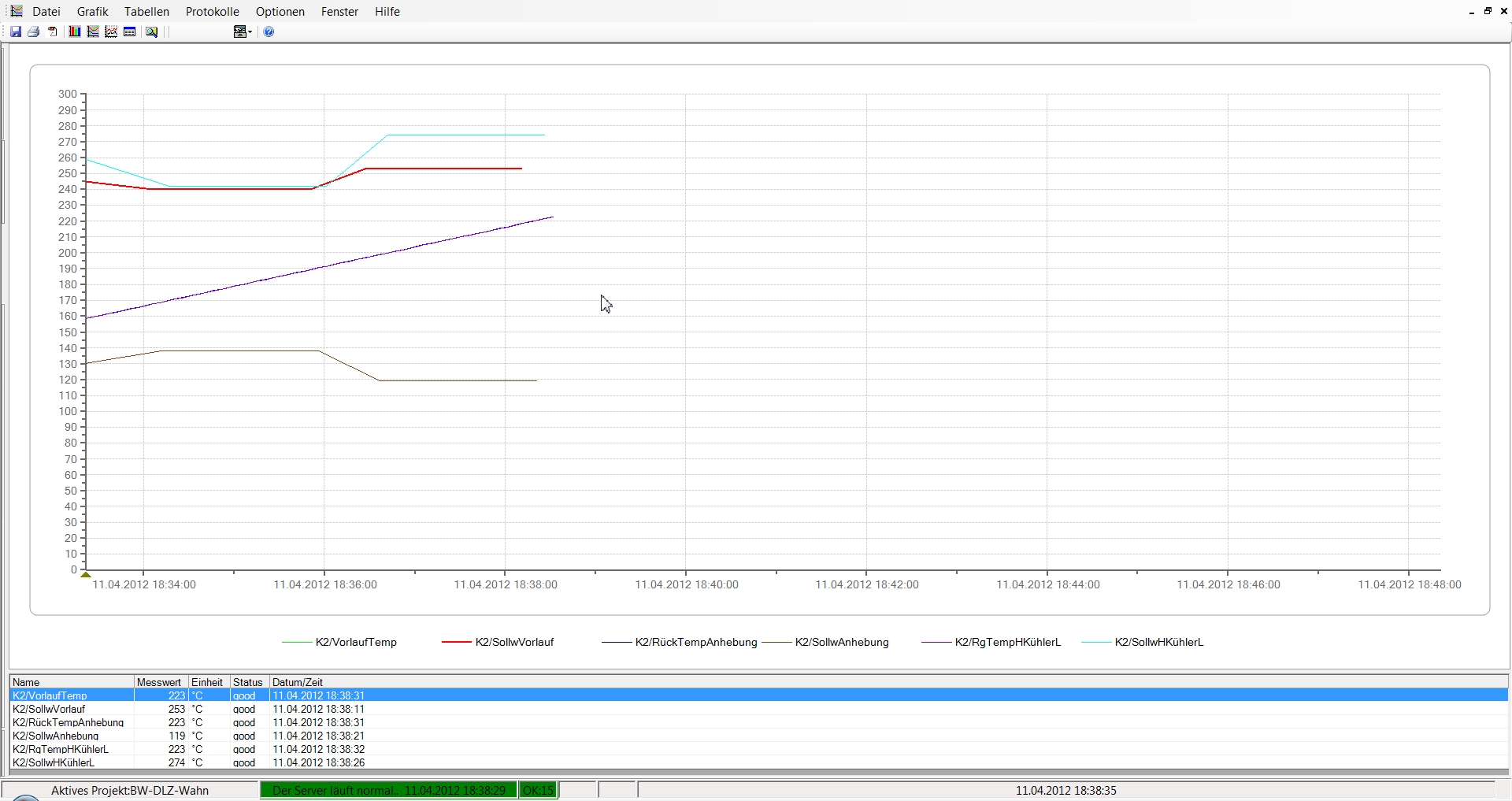Image resolution: width=1512 pixels, height=801 pixels.
Task: Click the green OK:15 status indicator
Action: tap(539, 791)
